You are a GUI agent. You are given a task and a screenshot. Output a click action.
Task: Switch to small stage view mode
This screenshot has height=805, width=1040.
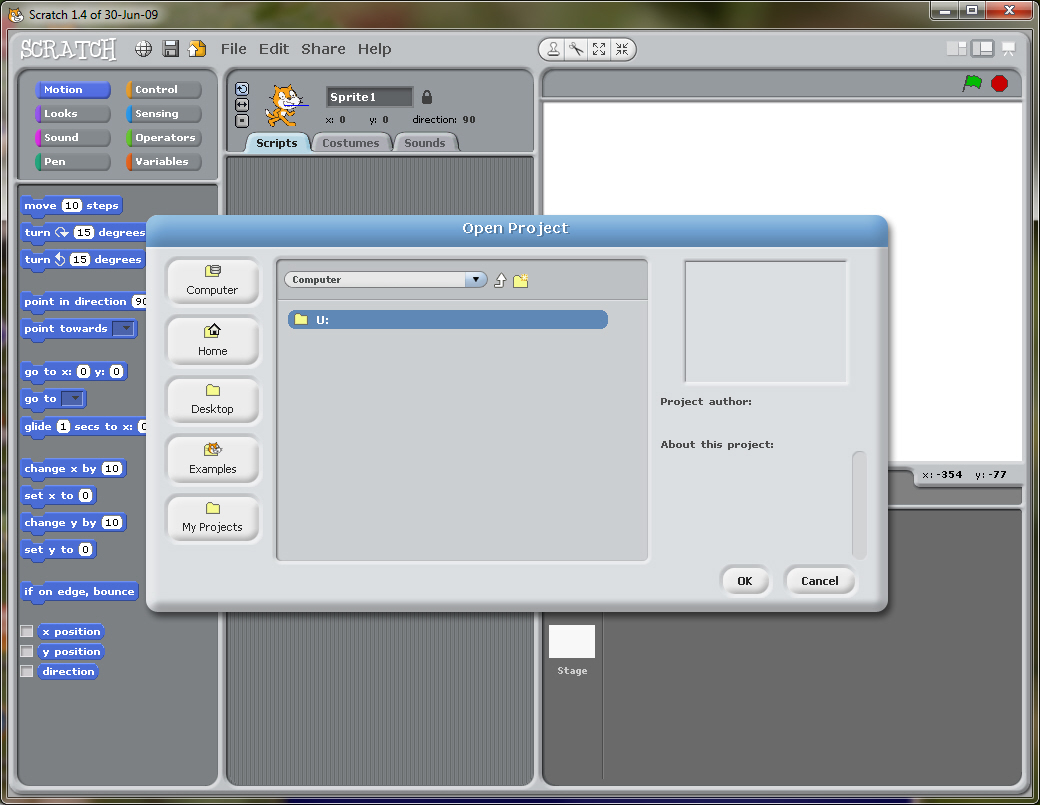(956, 48)
